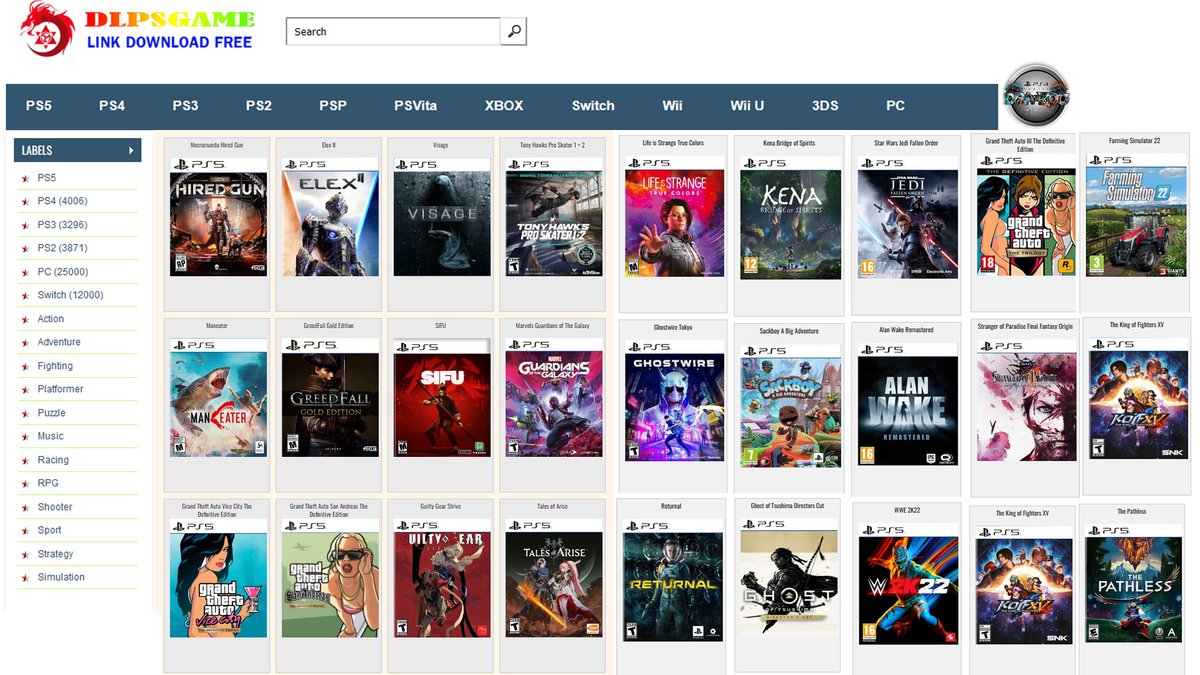
Task: Choose the Adventure label
Action: (x=59, y=342)
